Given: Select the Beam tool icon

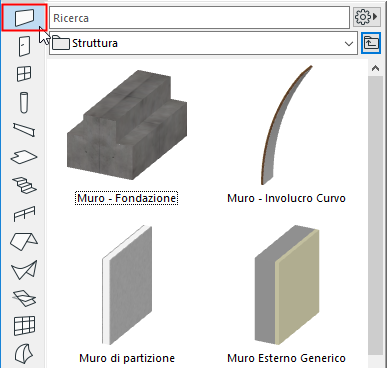Looking at the screenshot, I should point(24,130).
